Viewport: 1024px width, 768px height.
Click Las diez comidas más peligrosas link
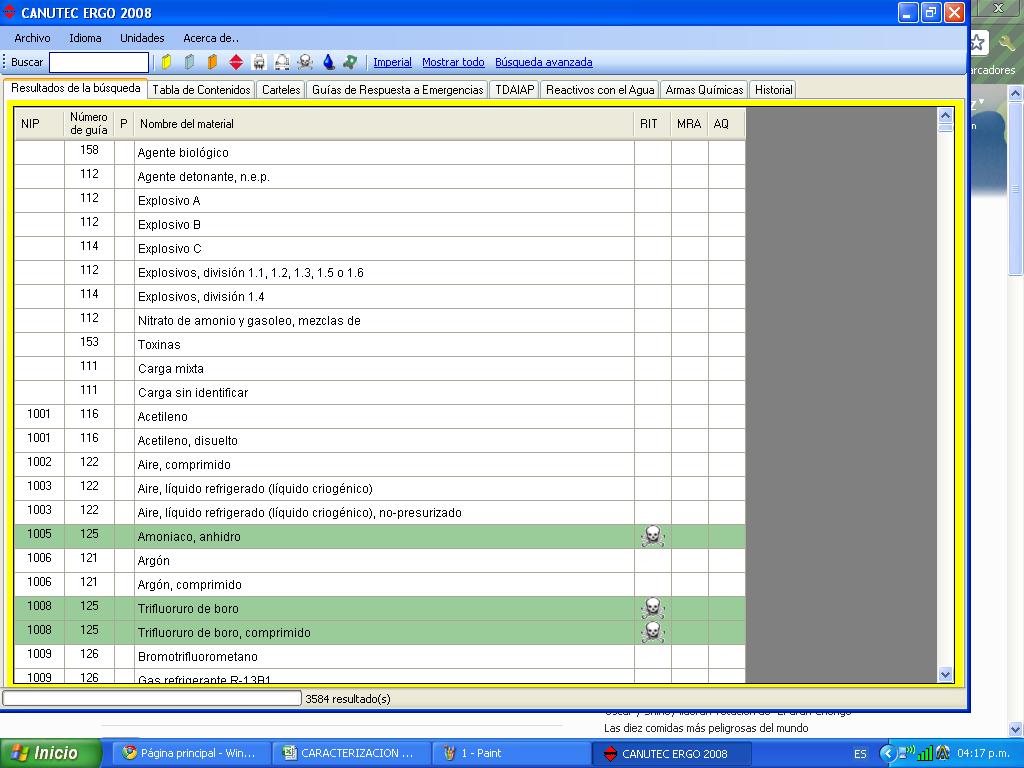click(706, 728)
